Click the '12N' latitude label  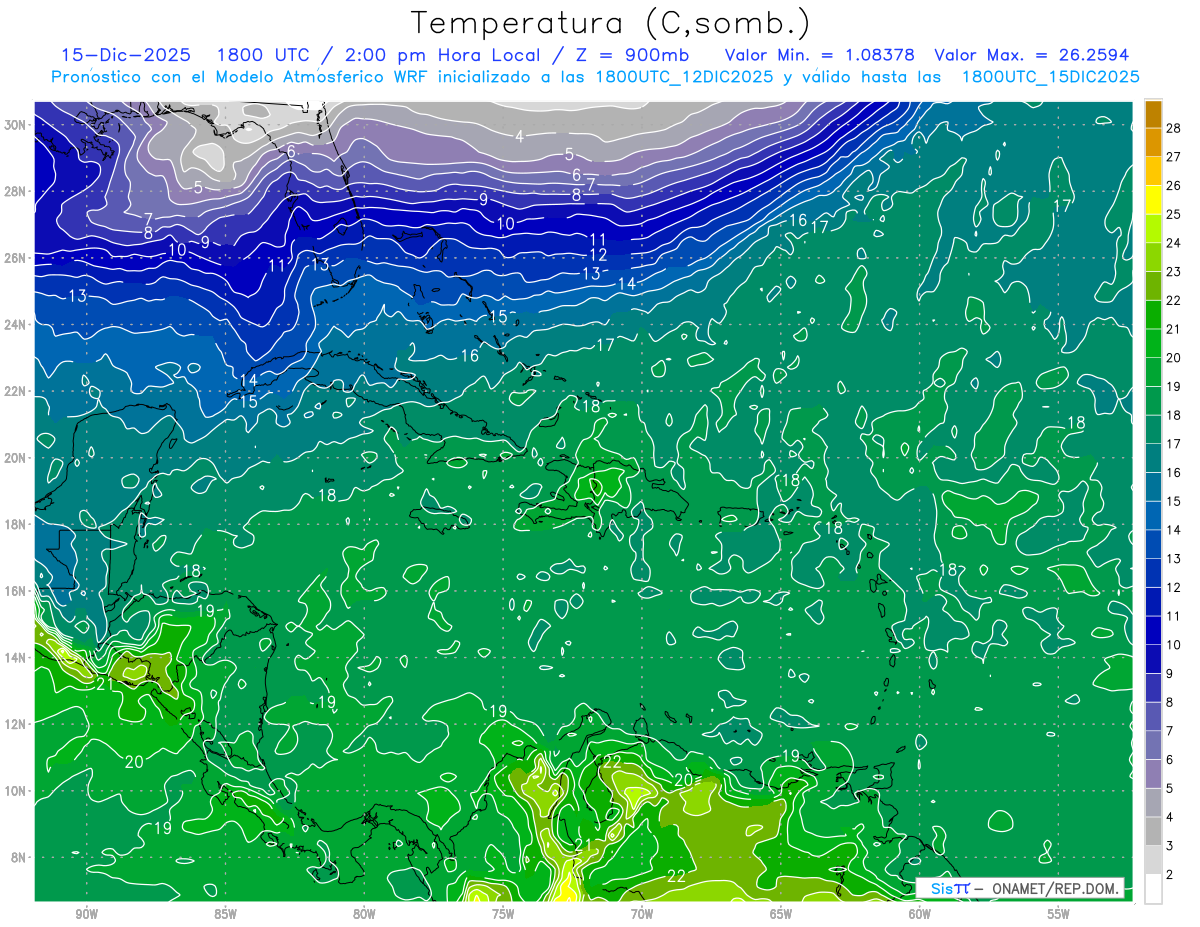click(16, 724)
